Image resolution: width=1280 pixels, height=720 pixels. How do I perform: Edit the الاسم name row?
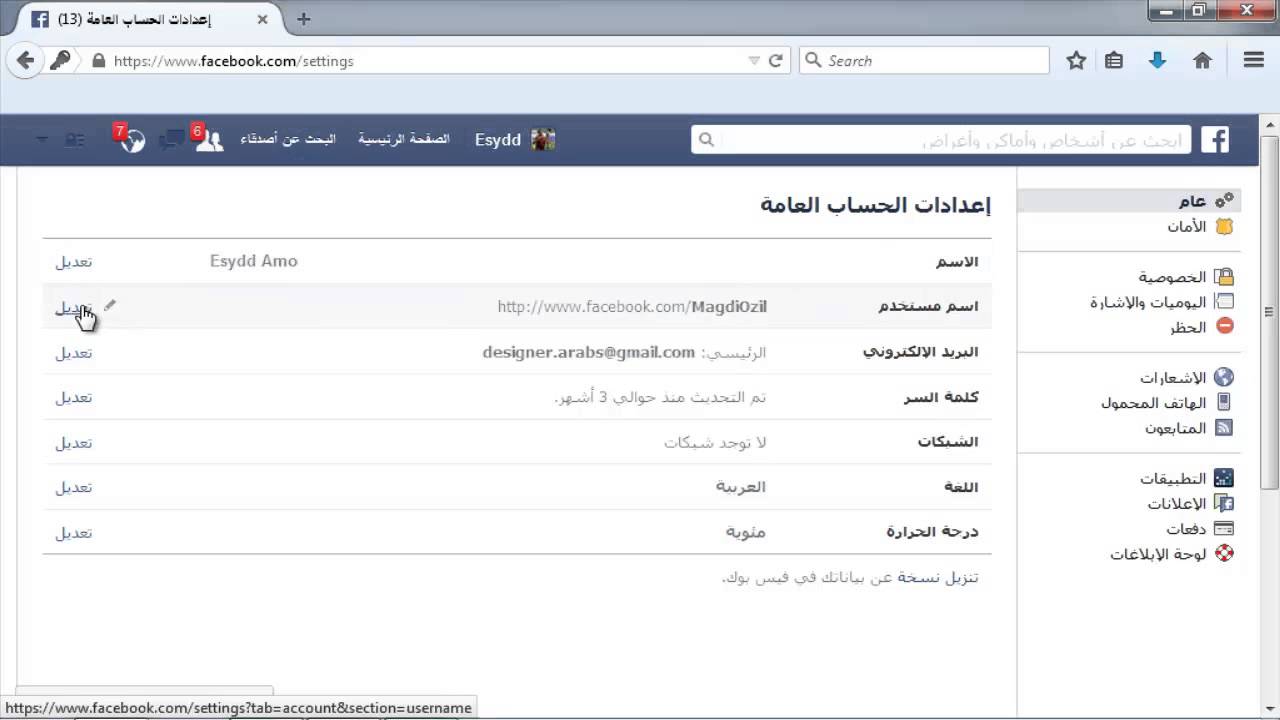click(74, 262)
